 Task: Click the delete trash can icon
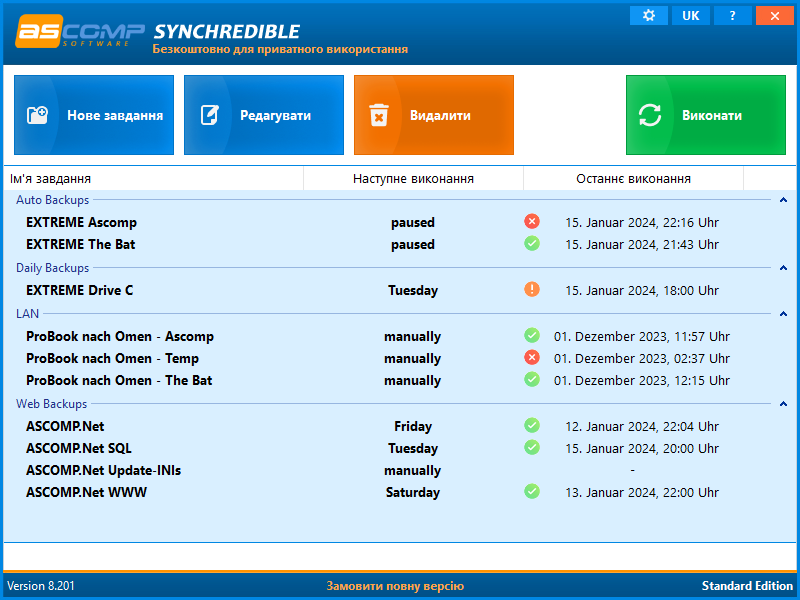pyautogui.click(x=379, y=115)
